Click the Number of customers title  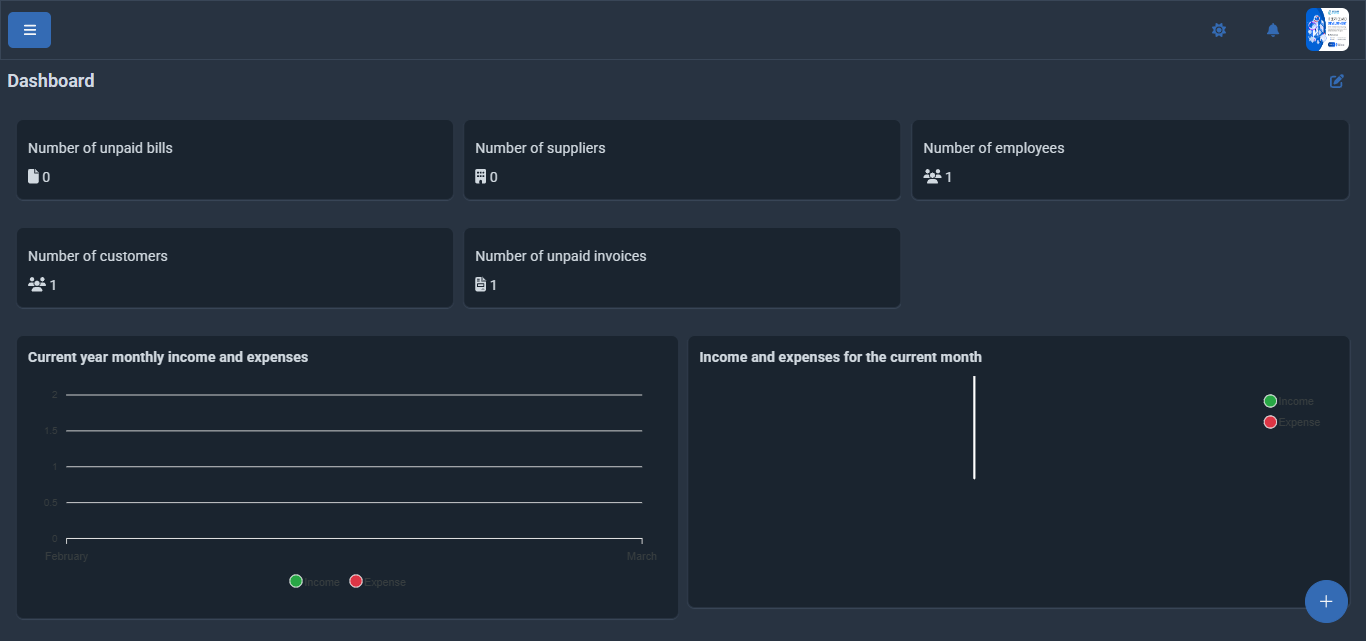[98, 256]
